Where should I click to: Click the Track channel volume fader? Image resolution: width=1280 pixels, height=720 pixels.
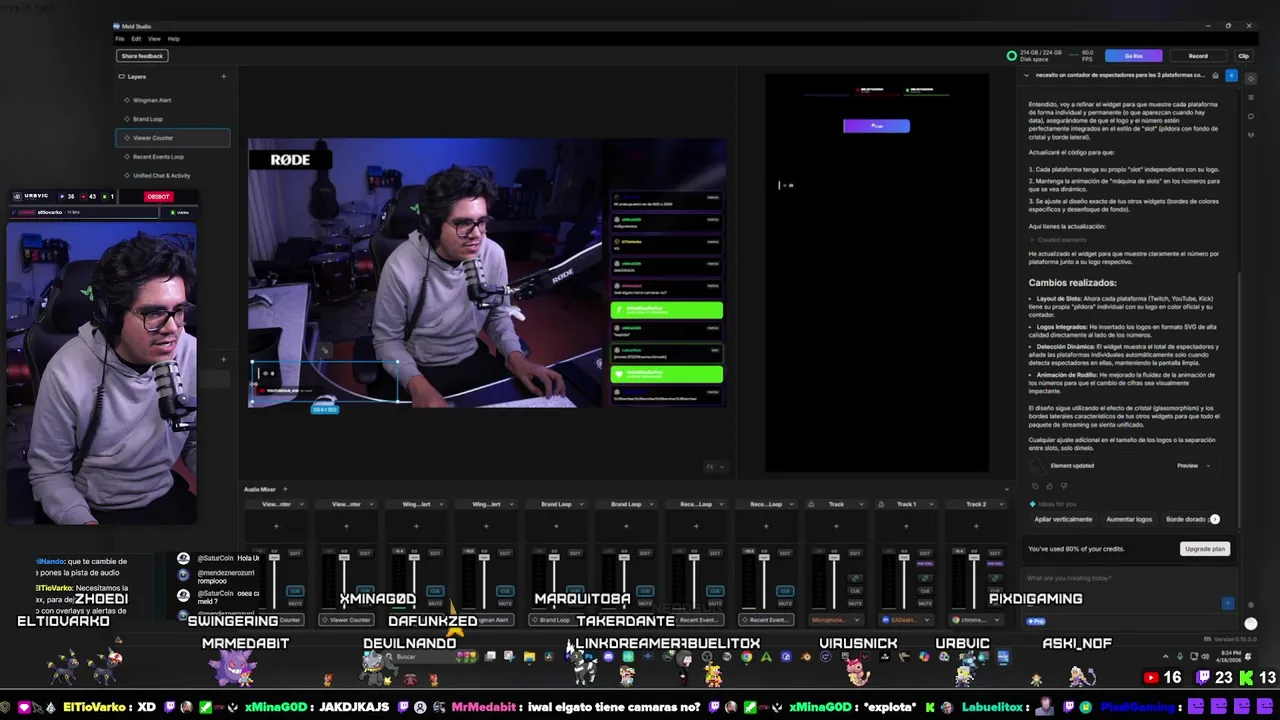pyautogui.click(x=834, y=557)
